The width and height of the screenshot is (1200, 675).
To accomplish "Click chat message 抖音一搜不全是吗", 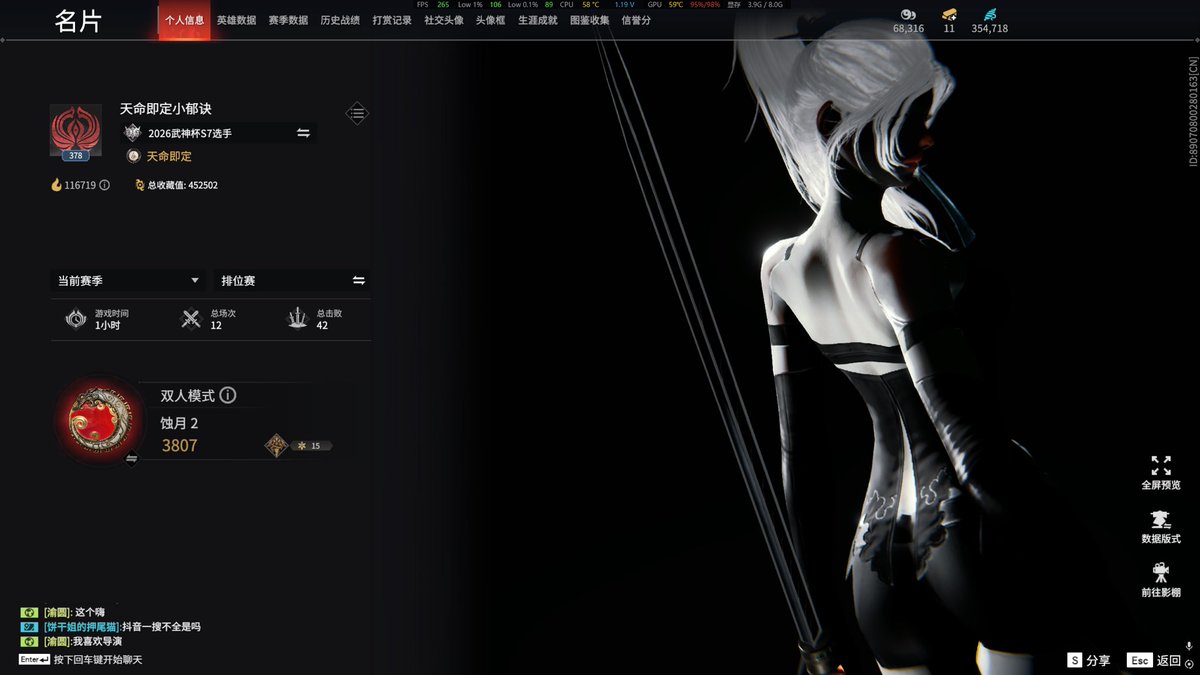I will point(161,627).
